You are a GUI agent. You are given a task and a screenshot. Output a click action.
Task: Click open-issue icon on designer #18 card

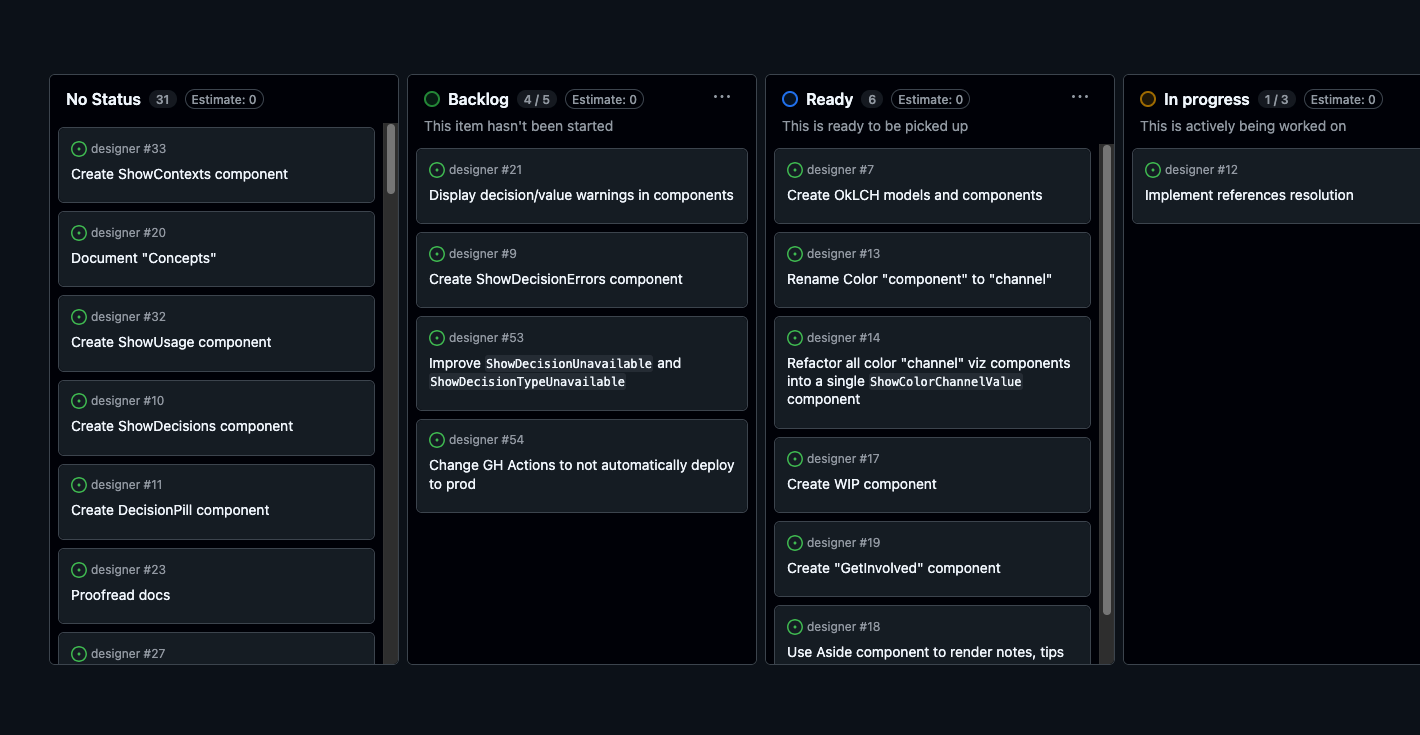pos(795,627)
